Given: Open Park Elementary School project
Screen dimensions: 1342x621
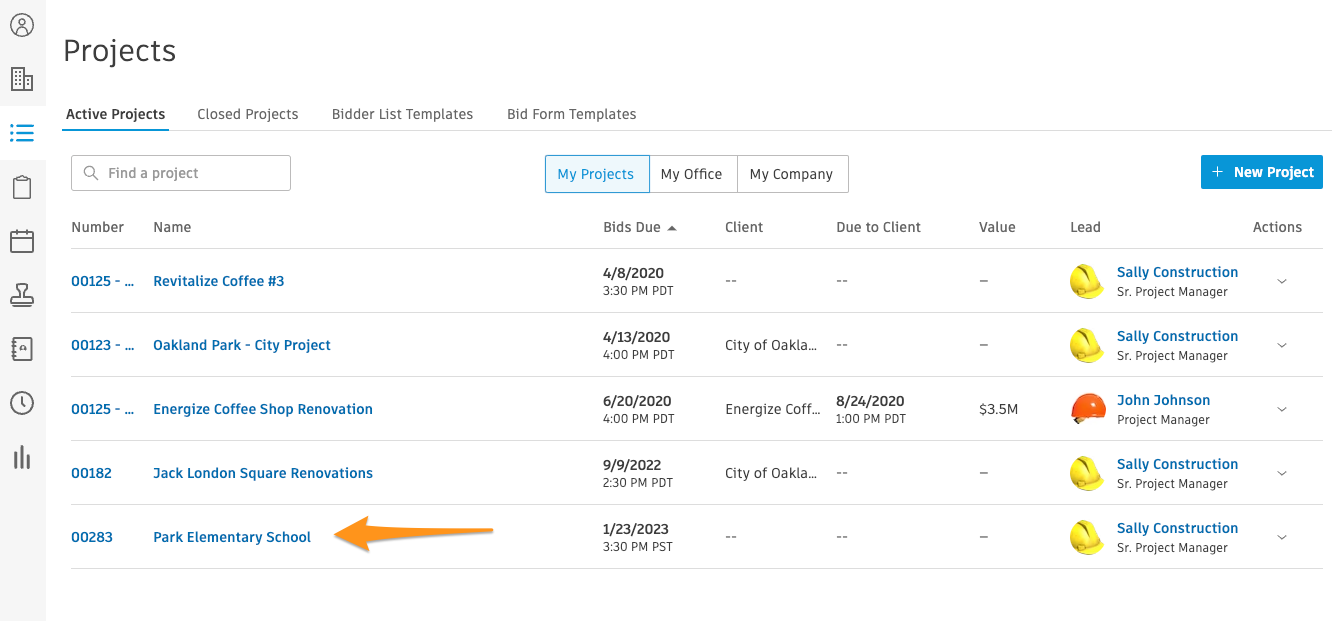Looking at the screenshot, I should (232, 537).
